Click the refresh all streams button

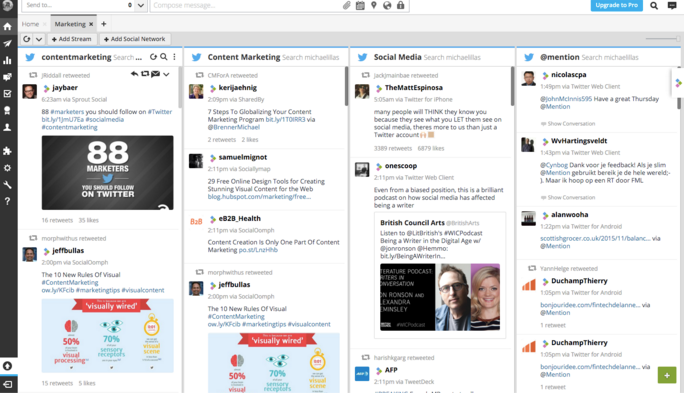pyautogui.click(x=27, y=39)
